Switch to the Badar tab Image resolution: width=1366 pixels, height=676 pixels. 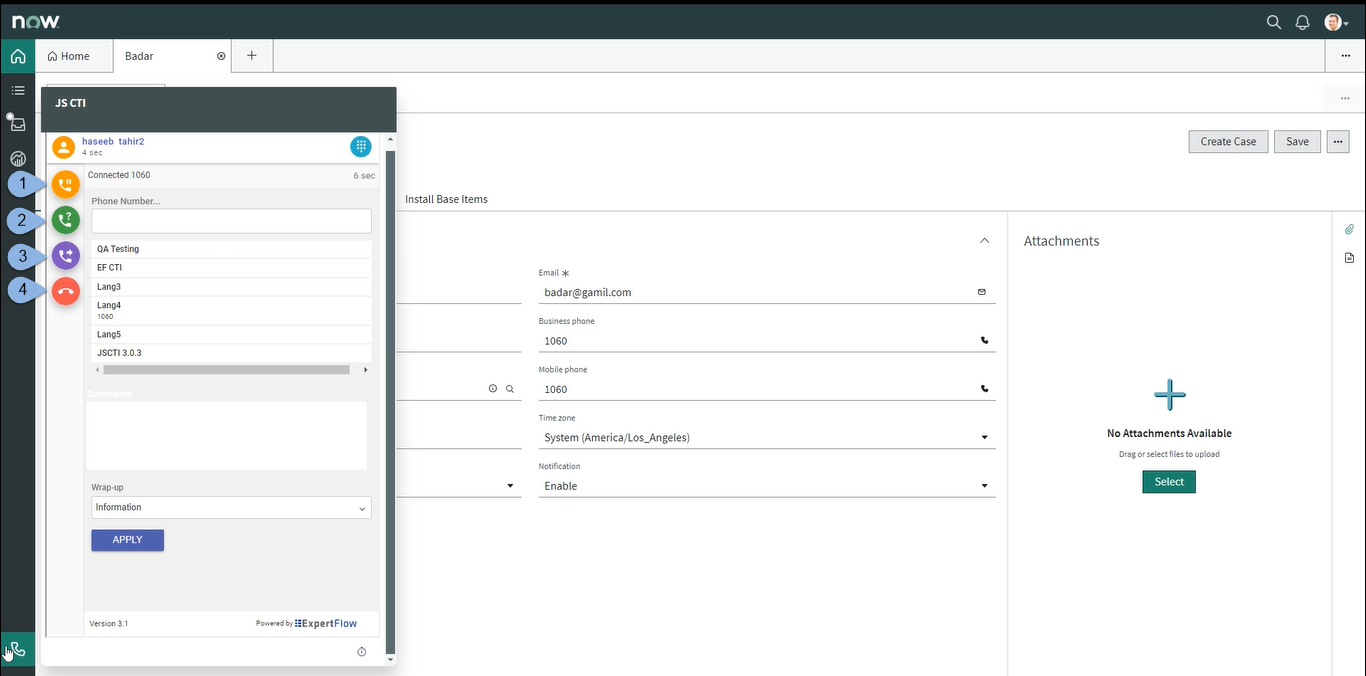[140, 56]
